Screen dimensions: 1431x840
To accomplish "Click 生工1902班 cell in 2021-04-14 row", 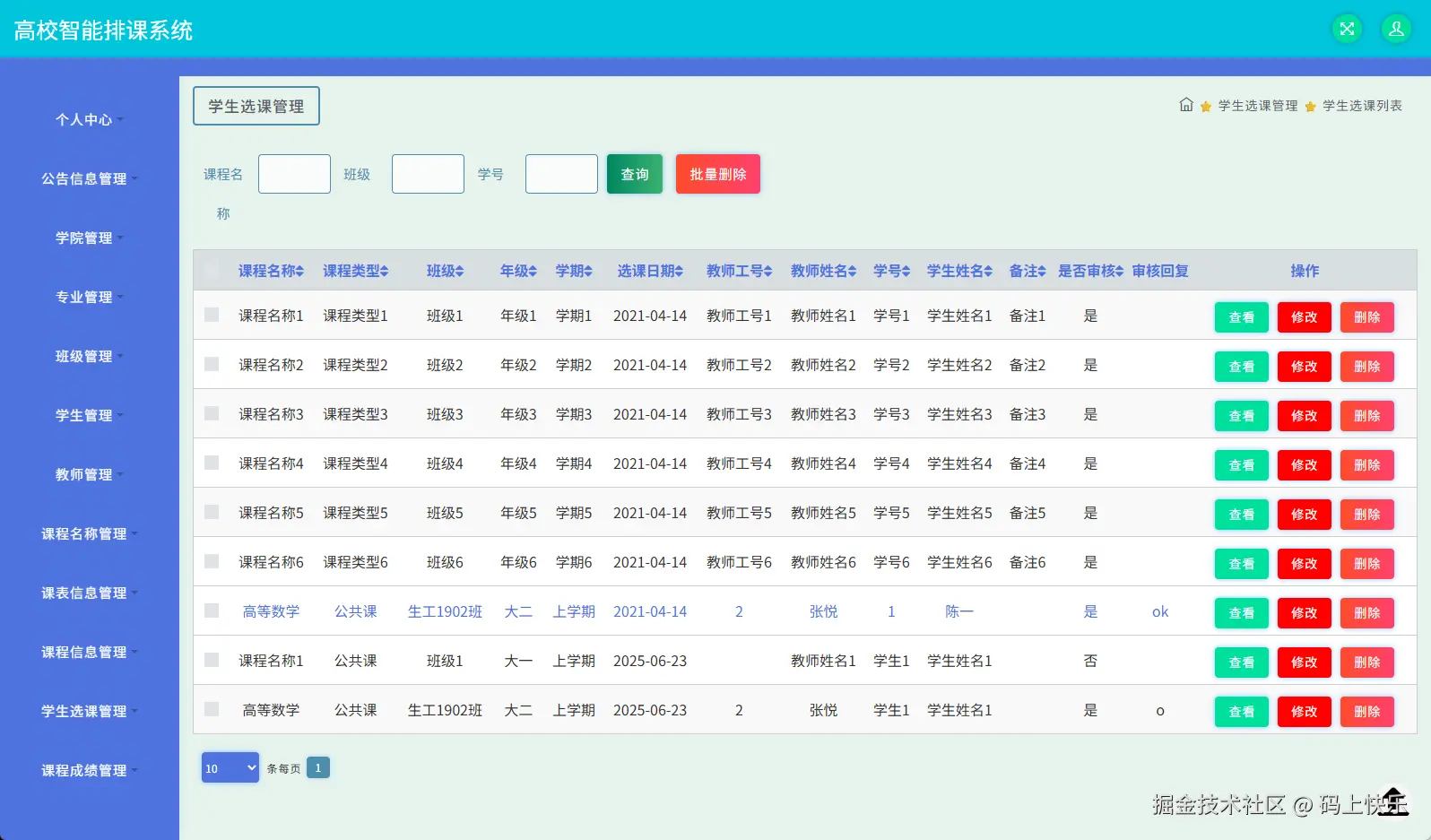I will click(x=445, y=611).
